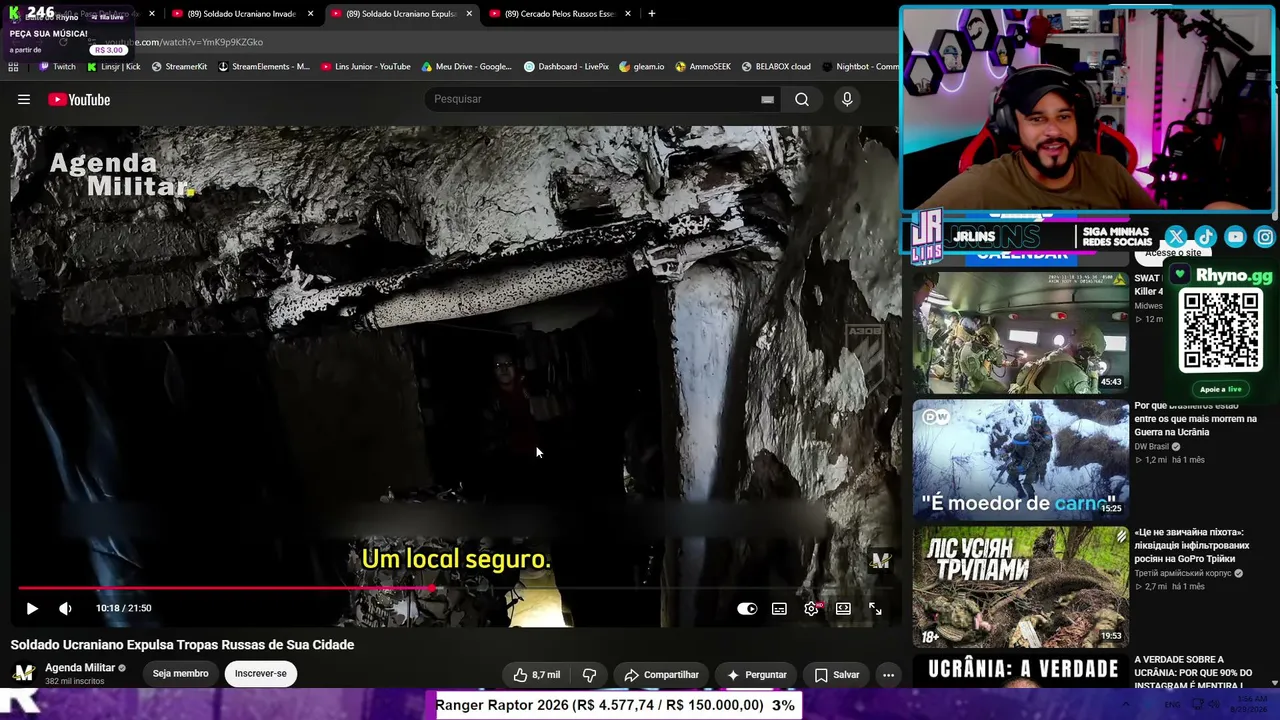Save video with the Salvar button
The height and width of the screenshot is (720, 1280).
[x=836, y=675]
